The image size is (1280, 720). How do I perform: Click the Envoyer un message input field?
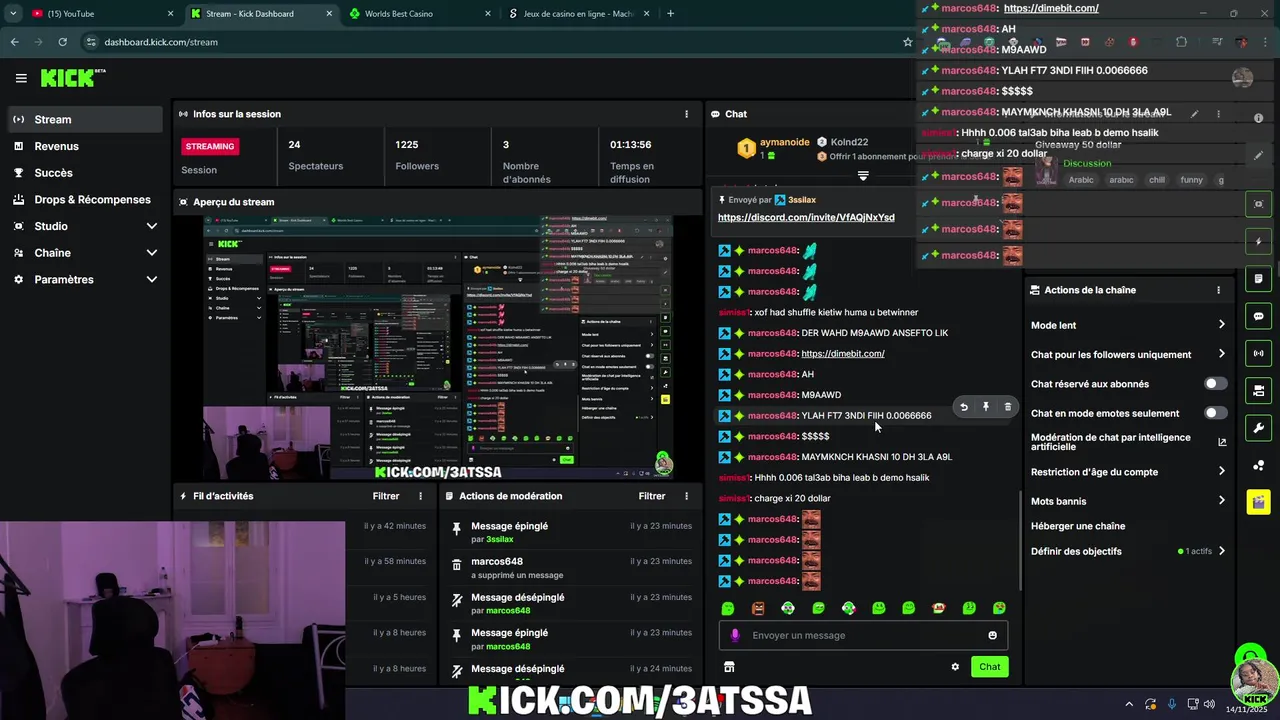pos(863,635)
